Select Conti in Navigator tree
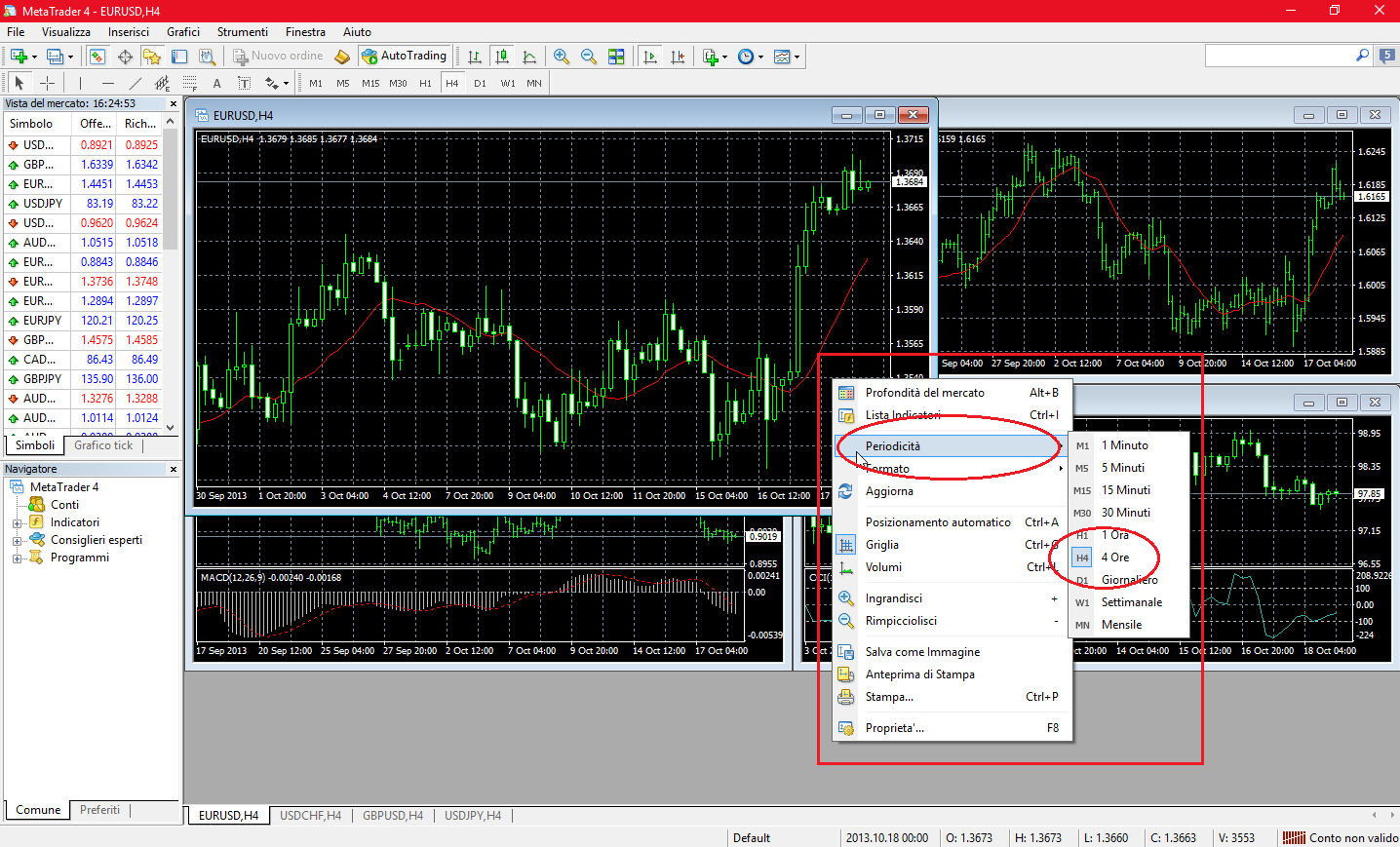This screenshot has height=847, width=1400. click(64, 505)
